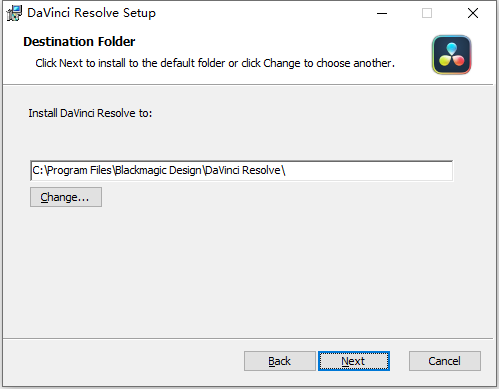Cancel the DaVinci Resolve installation

445,361
